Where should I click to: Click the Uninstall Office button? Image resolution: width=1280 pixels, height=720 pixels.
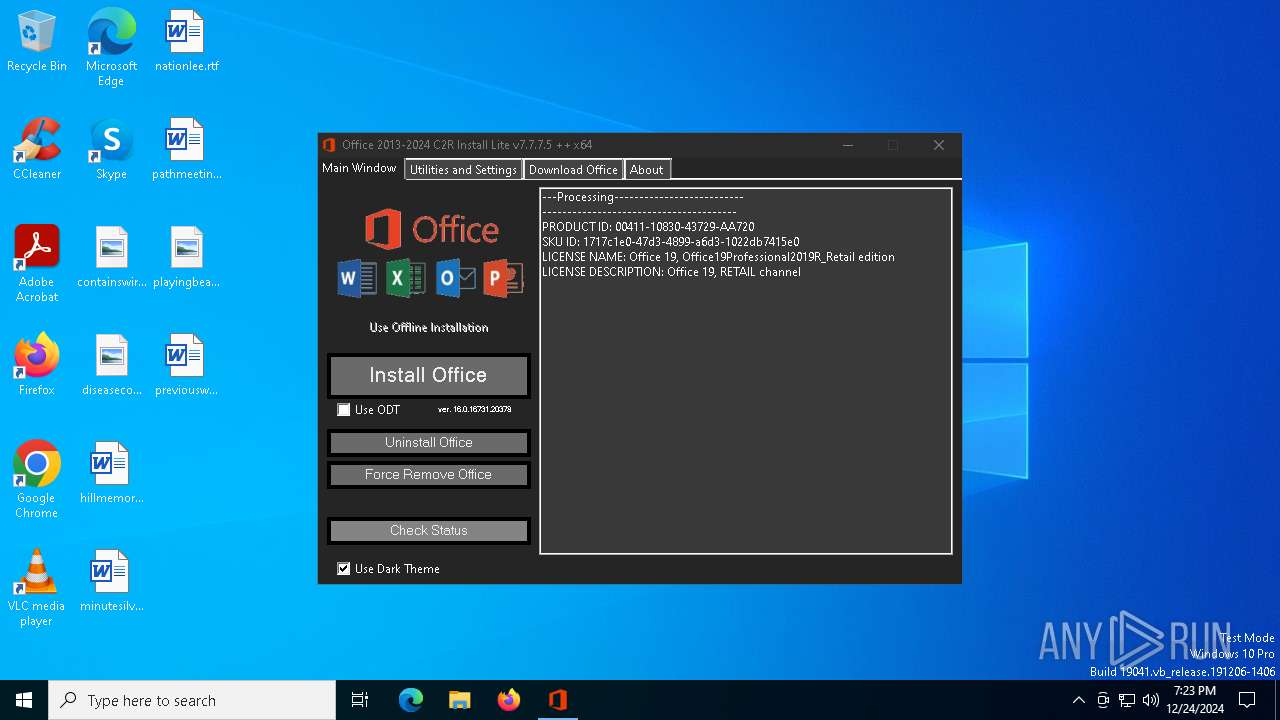(428, 443)
